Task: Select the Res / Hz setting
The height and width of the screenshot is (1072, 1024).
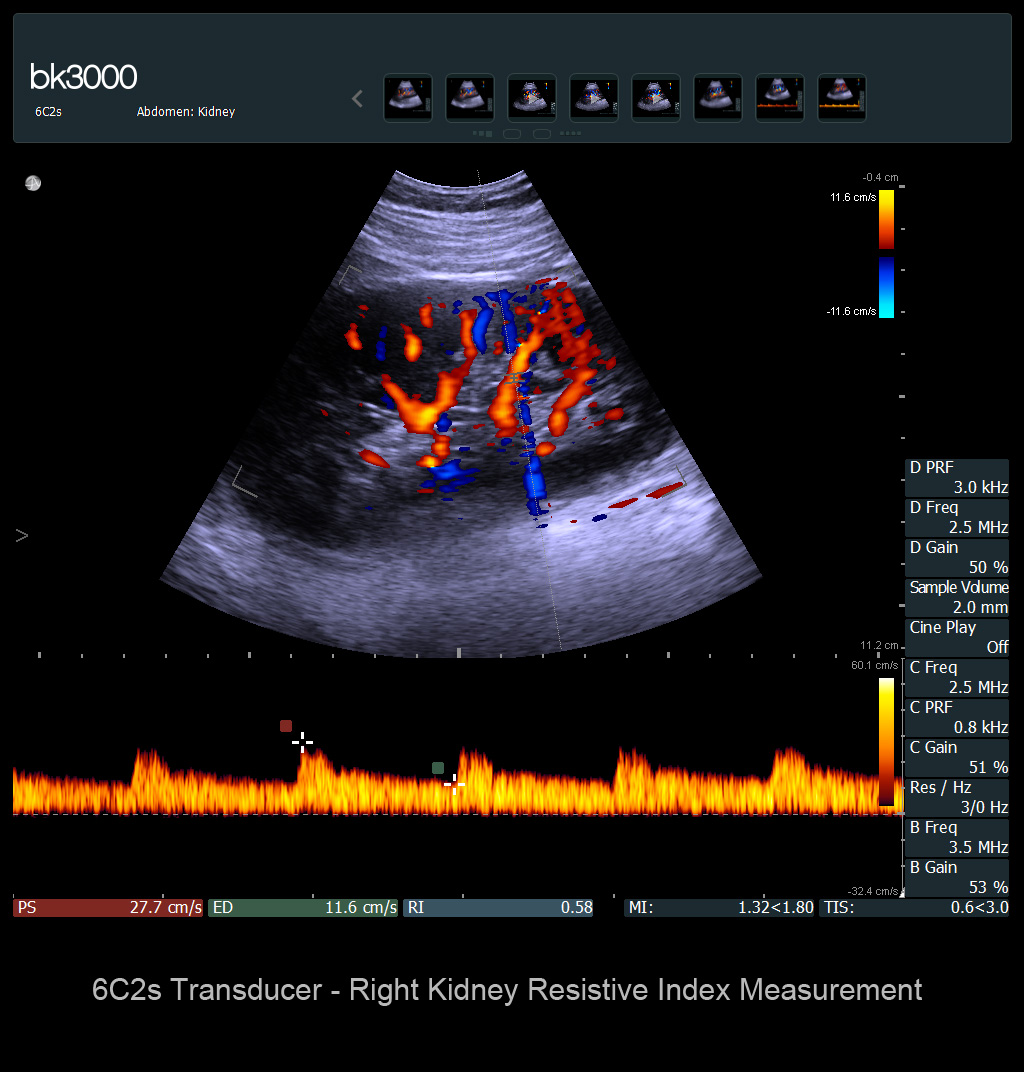Action: [x=957, y=797]
